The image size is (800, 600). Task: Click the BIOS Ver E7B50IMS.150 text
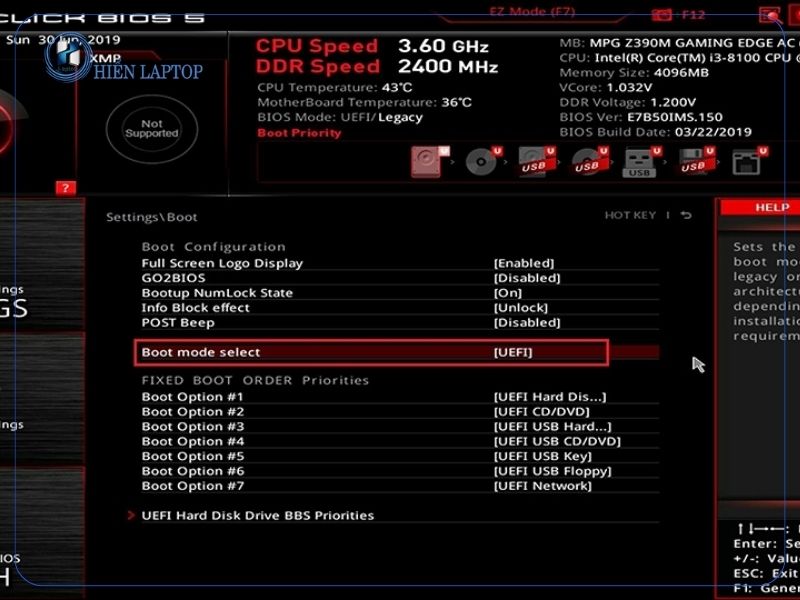coord(641,117)
